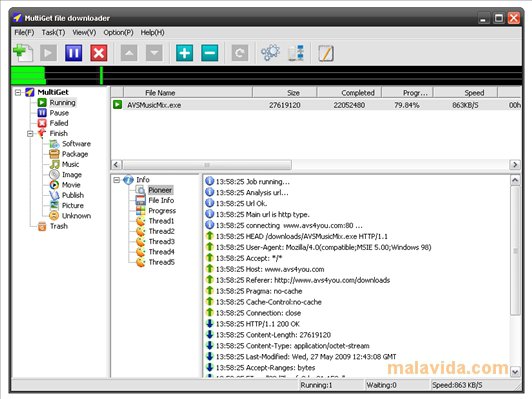Click the task list scroll right arrow
Viewport: 532px width, 399px height.
515,165
